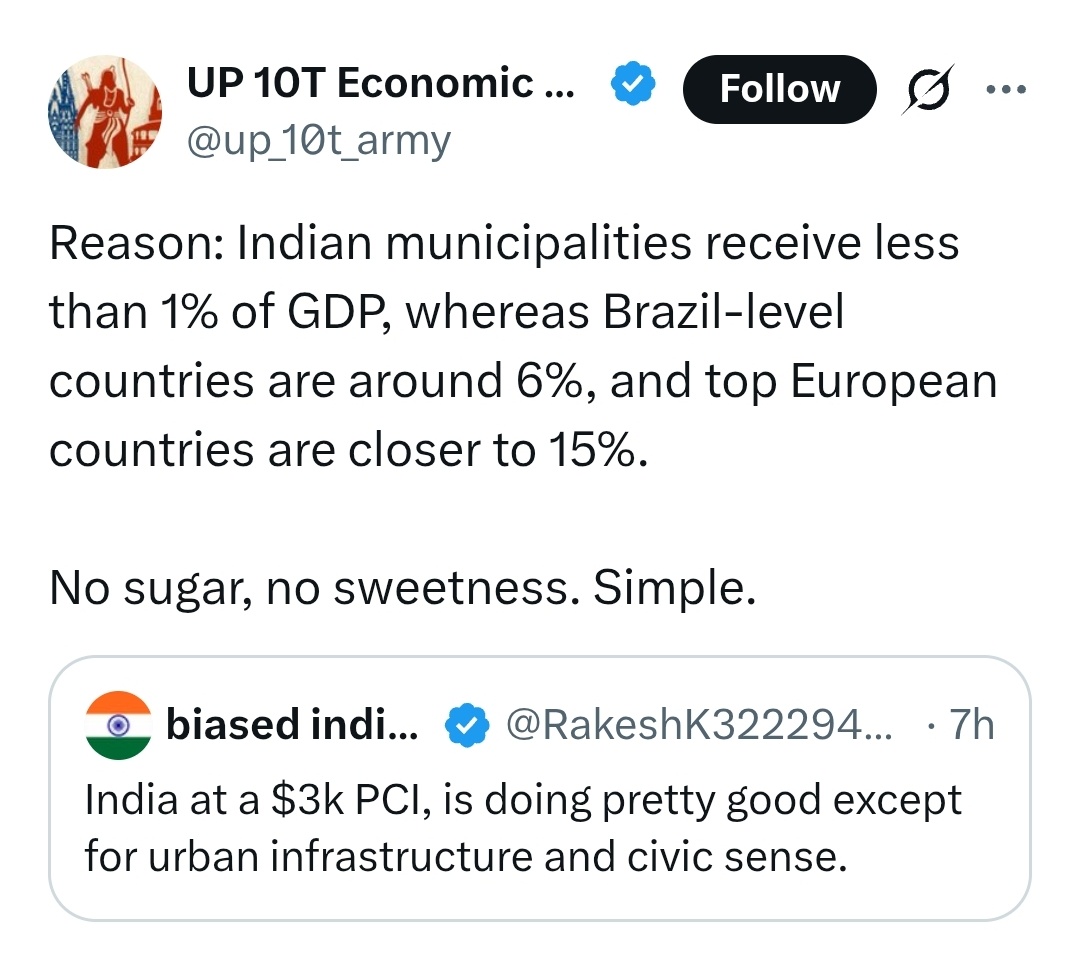This screenshot has width=1080, height=957.
Task: Open the three-dot more options menu
Action: 1006,90
